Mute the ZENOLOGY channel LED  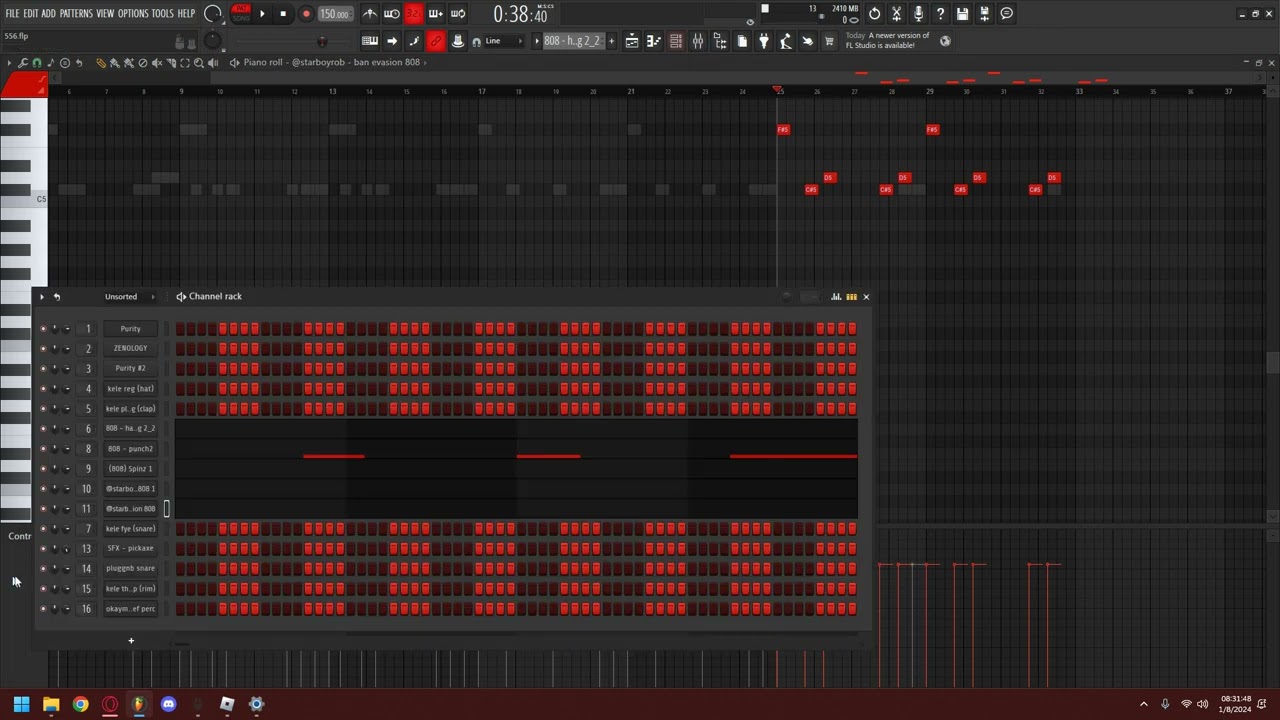(43, 349)
